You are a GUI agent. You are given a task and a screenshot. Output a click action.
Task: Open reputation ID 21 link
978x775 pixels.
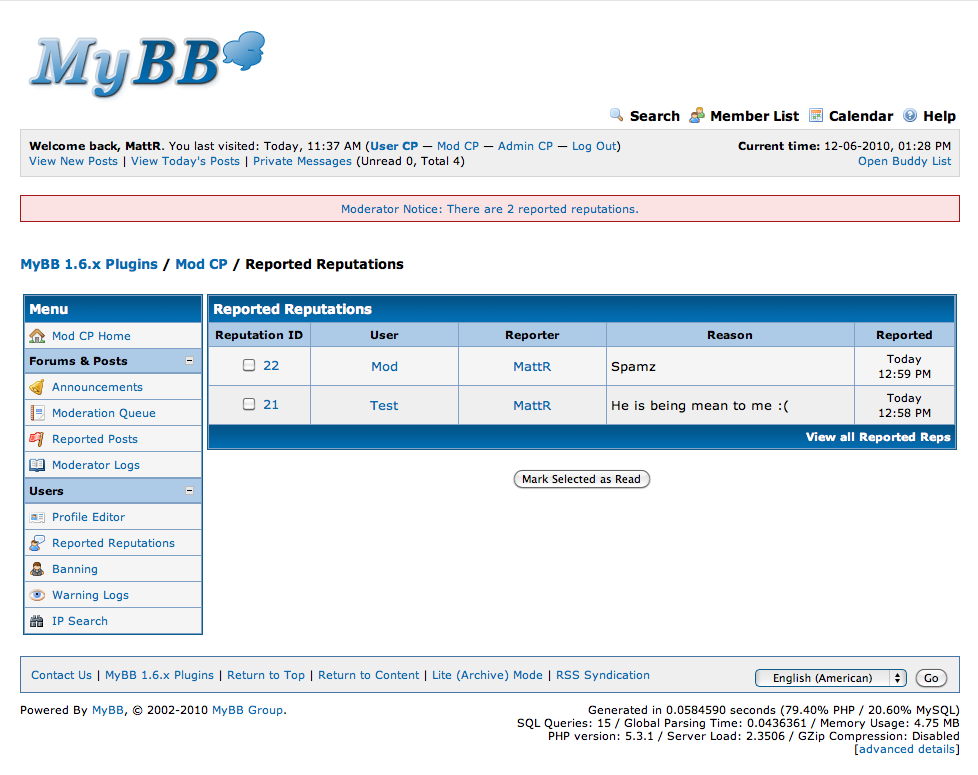click(271, 405)
